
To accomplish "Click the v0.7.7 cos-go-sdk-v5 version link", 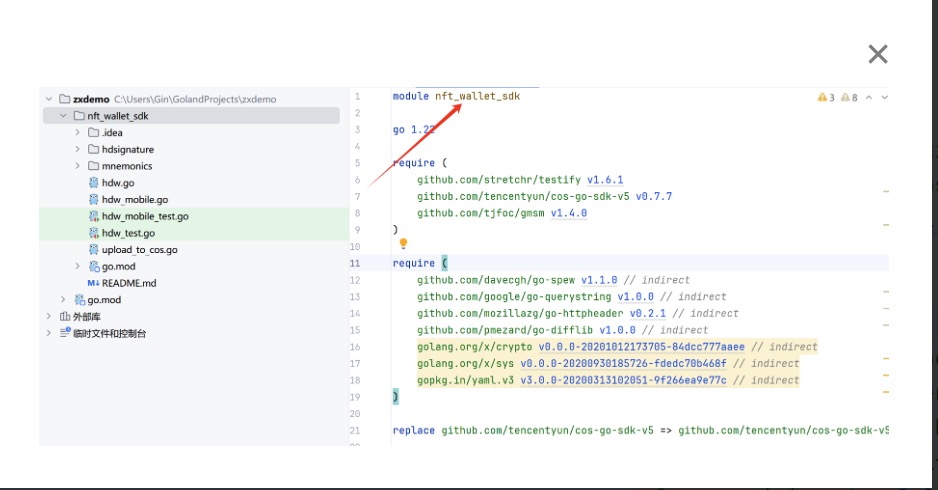I will tap(654, 197).
